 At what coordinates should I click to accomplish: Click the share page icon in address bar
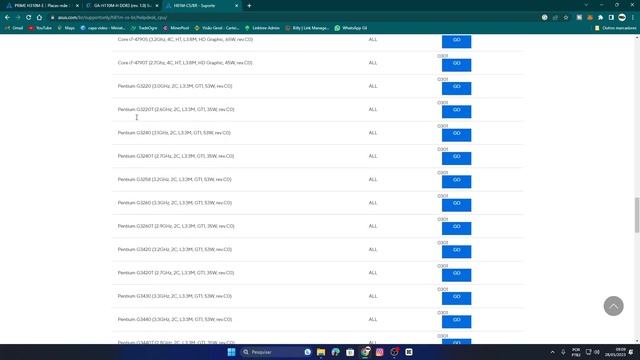point(555,18)
